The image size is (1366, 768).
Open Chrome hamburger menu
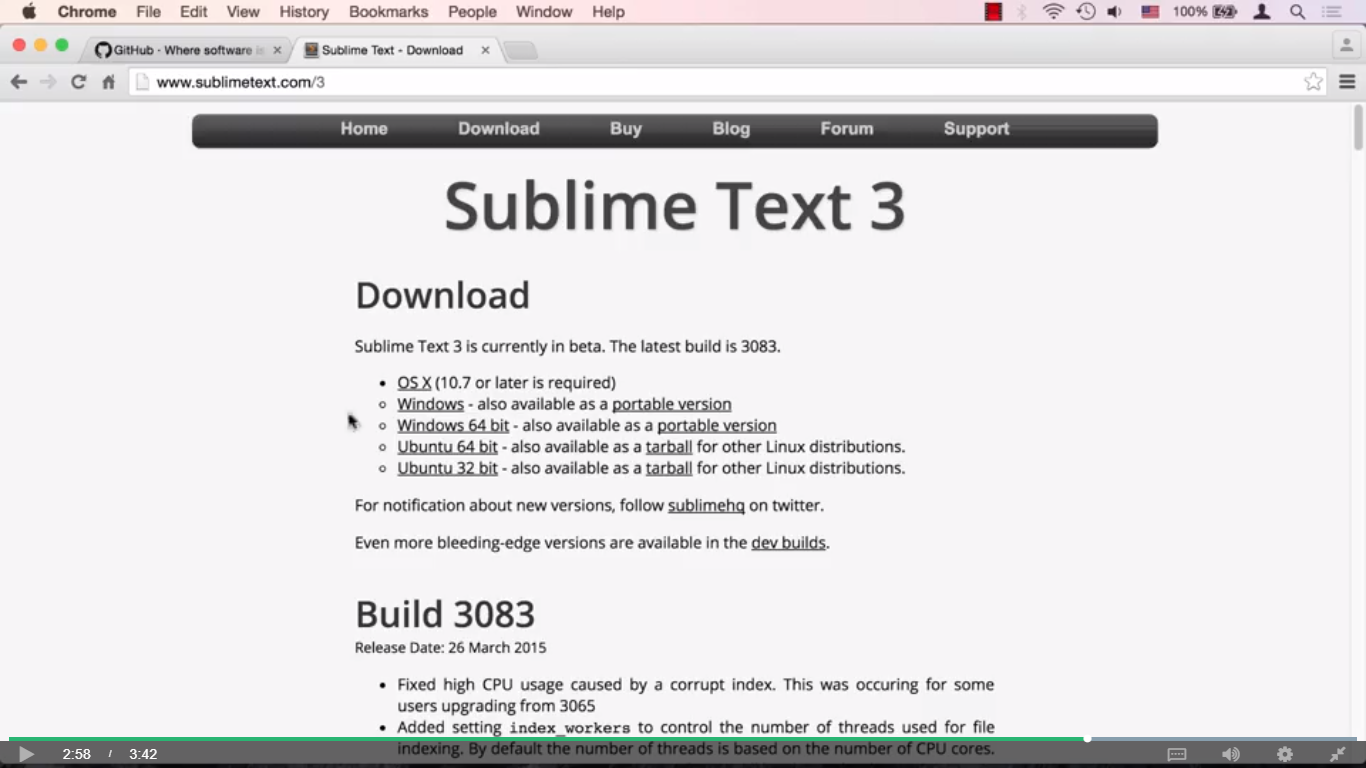pos(1347,82)
